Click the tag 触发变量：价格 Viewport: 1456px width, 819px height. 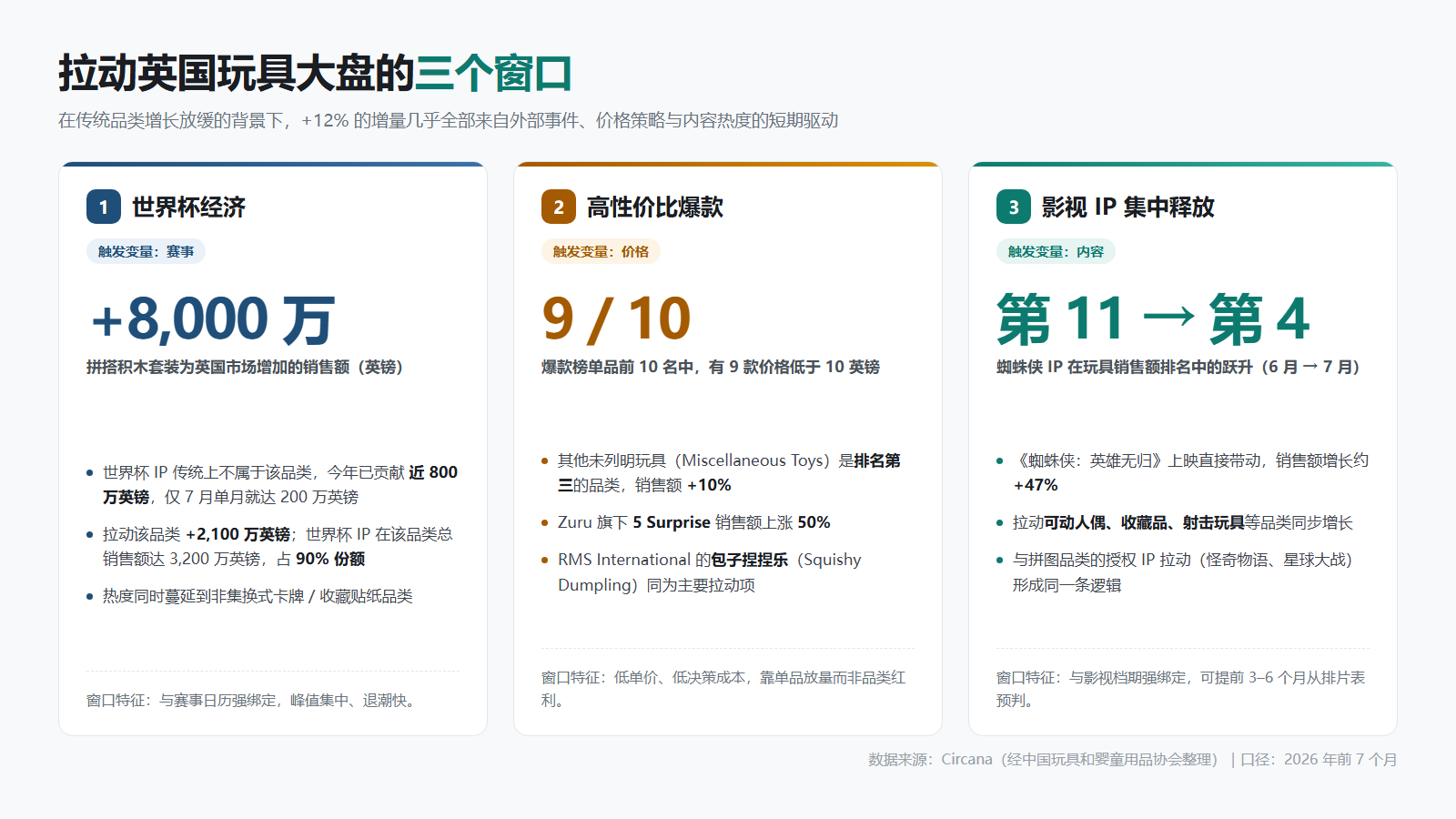tap(601, 251)
